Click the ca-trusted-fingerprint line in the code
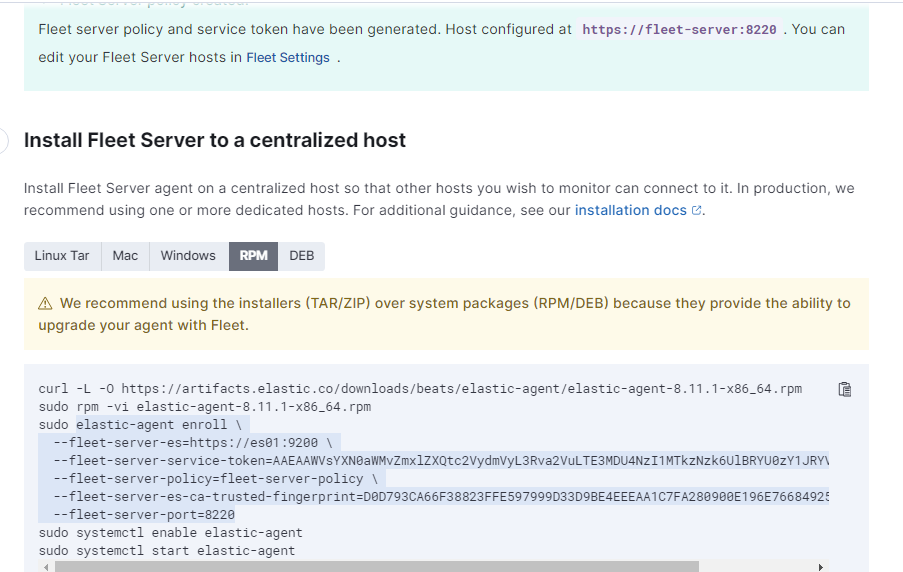This screenshot has width=903, height=572. click(440, 497)
